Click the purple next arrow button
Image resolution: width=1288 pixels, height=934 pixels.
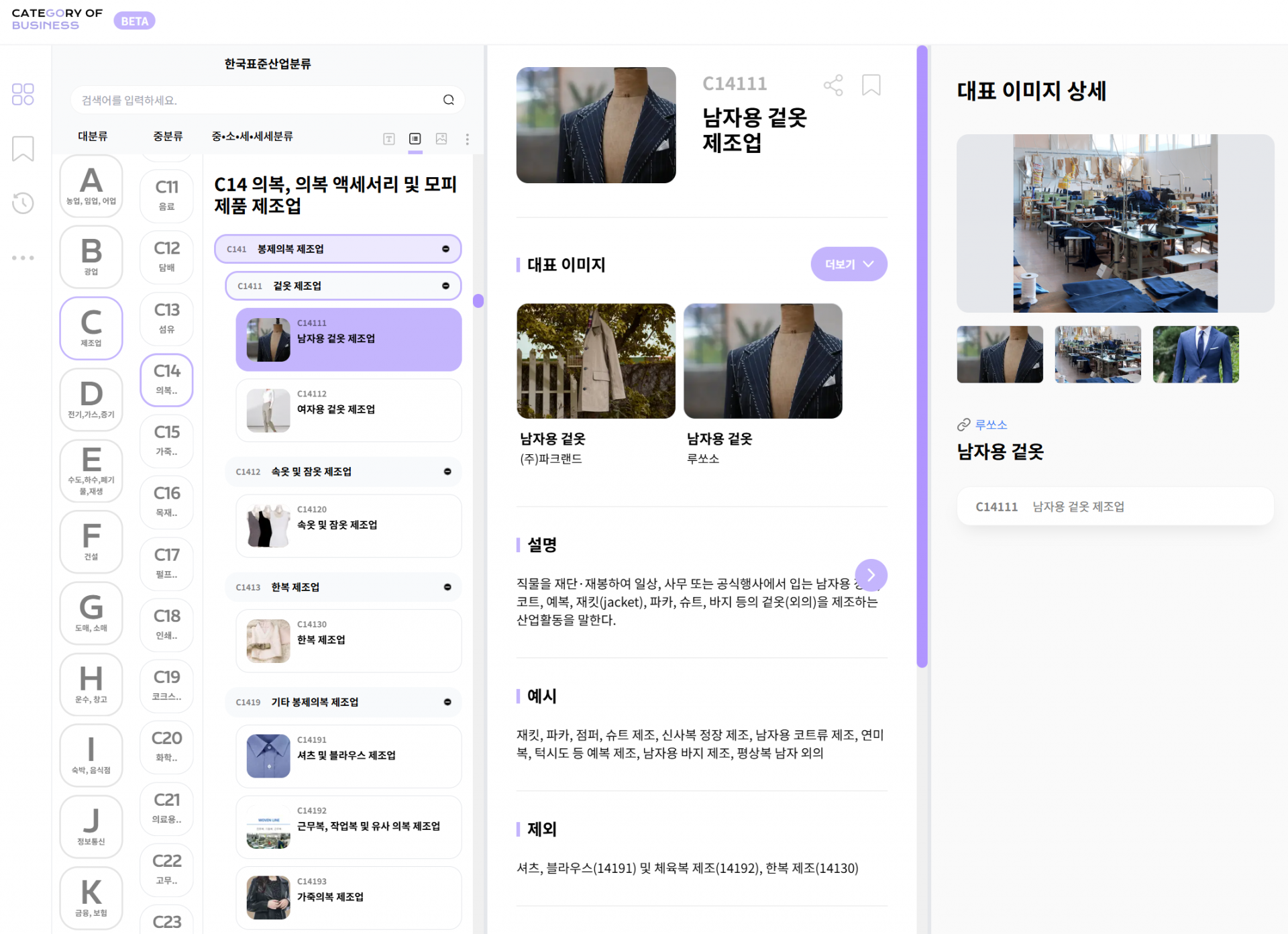coord(871,575)
